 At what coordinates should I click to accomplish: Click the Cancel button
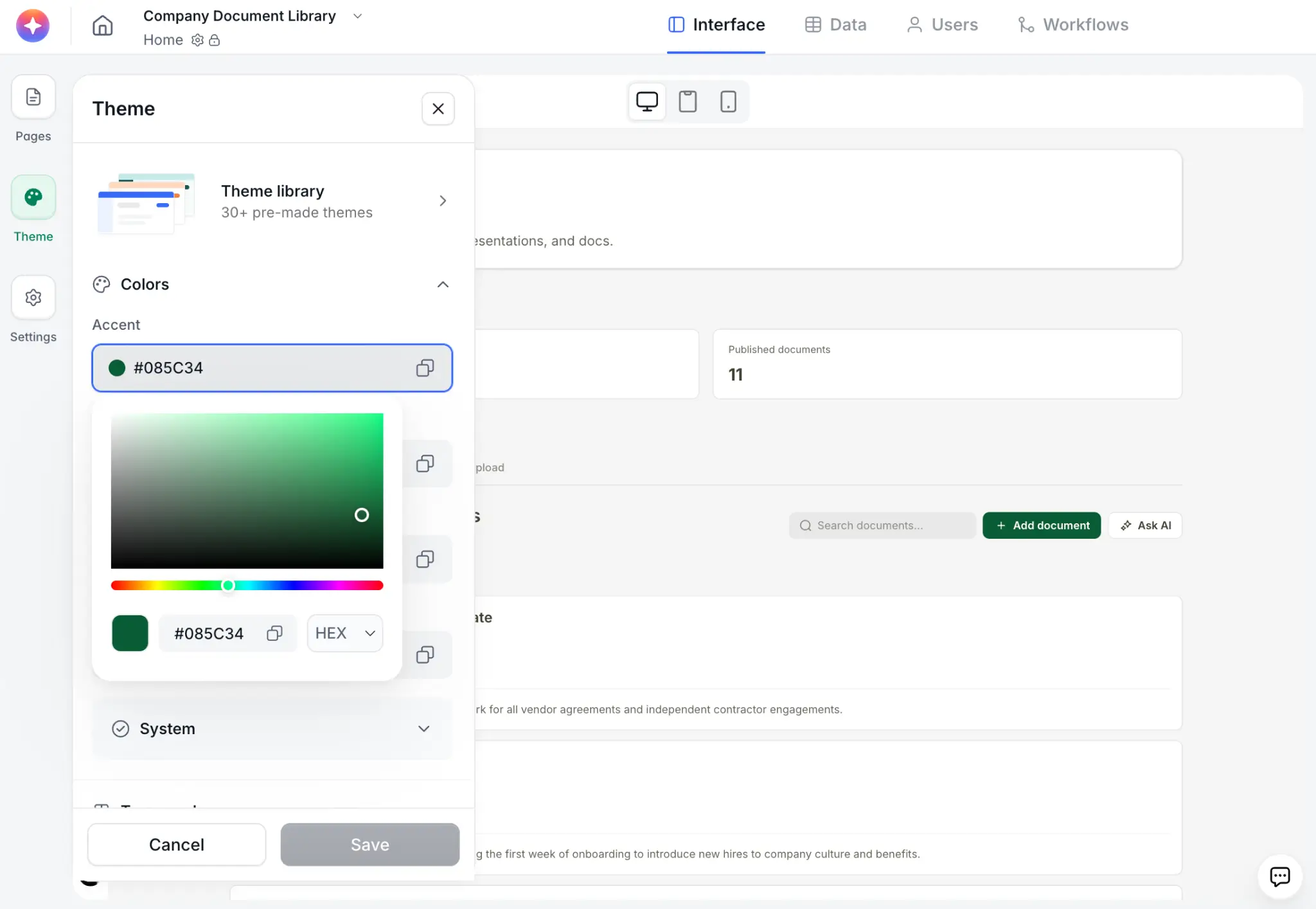point(177,845)
